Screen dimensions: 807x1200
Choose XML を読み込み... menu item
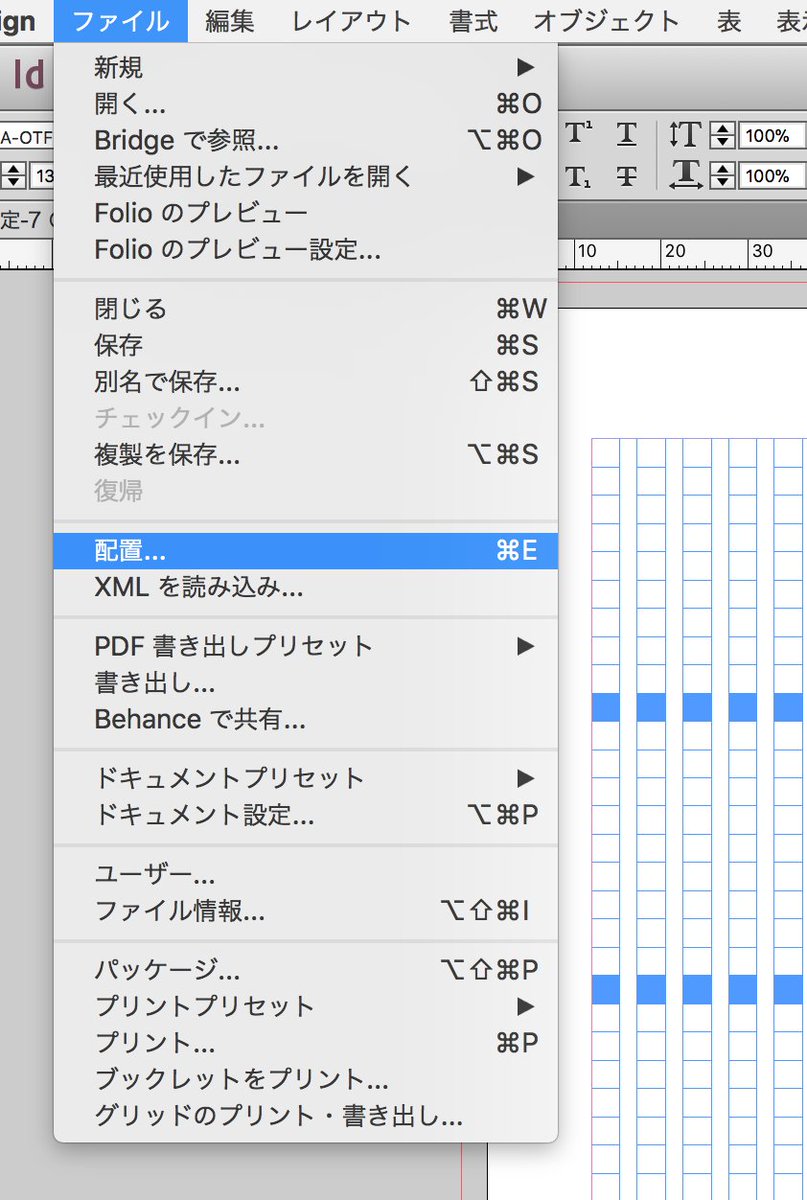point(306,587)
